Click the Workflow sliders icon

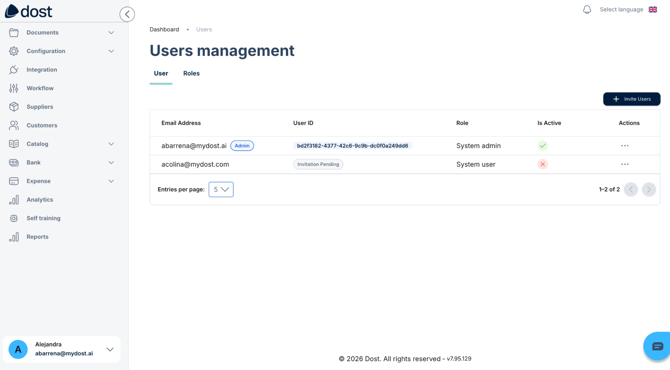tap(14, 88)
